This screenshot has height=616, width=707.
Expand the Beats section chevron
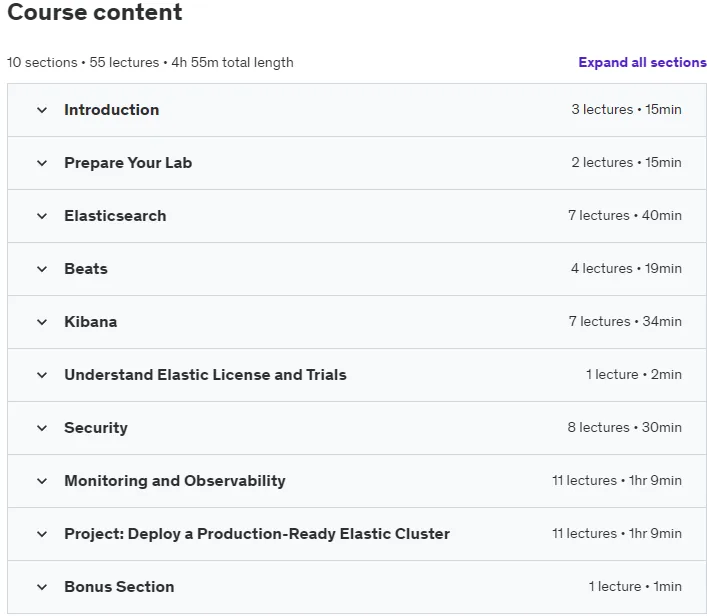tap(42, 269)
